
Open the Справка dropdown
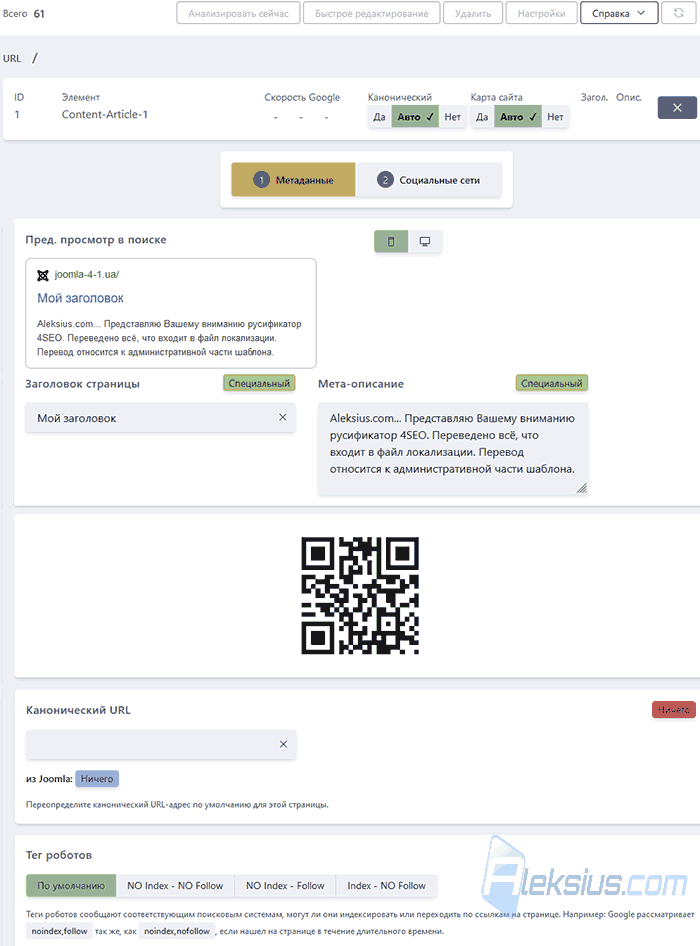click(x=619, y=13)
